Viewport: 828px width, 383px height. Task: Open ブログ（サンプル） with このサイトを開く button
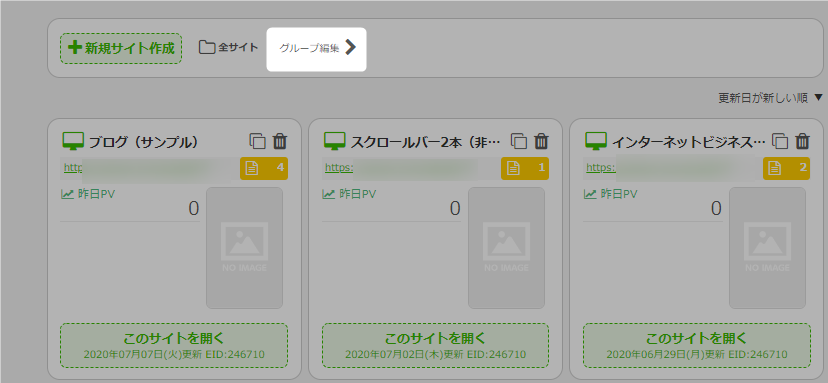[x=174, y=345]
